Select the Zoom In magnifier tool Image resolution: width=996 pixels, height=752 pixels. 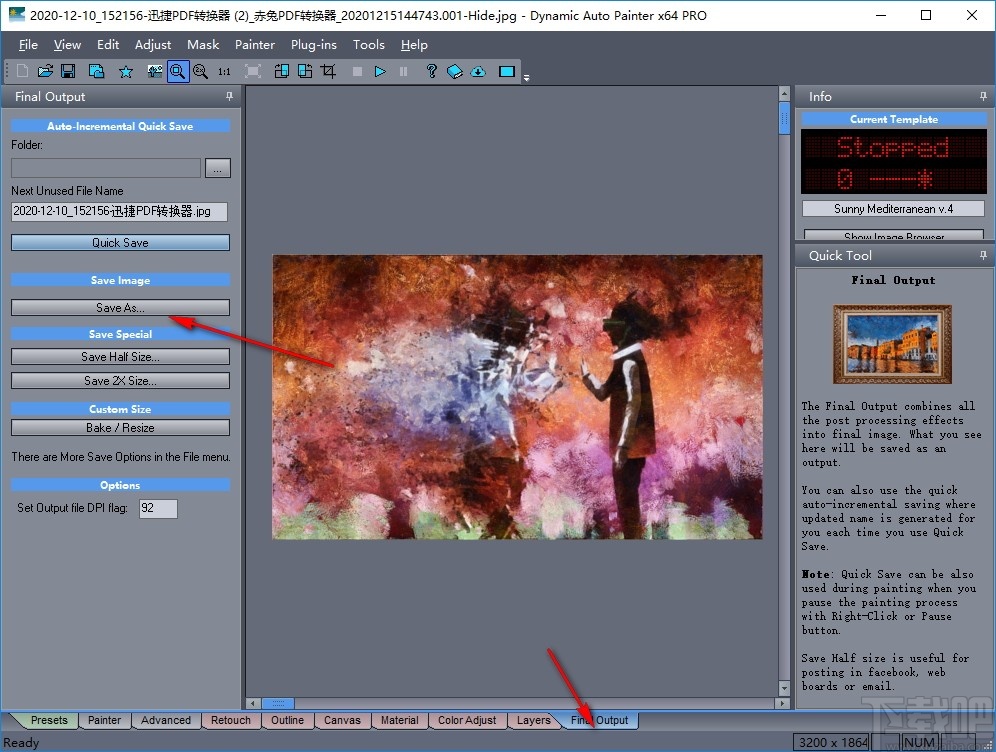click(176, 71)
